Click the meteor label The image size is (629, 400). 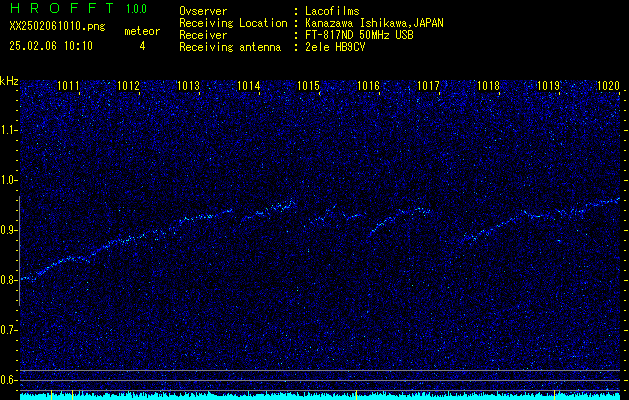point(142,31)
